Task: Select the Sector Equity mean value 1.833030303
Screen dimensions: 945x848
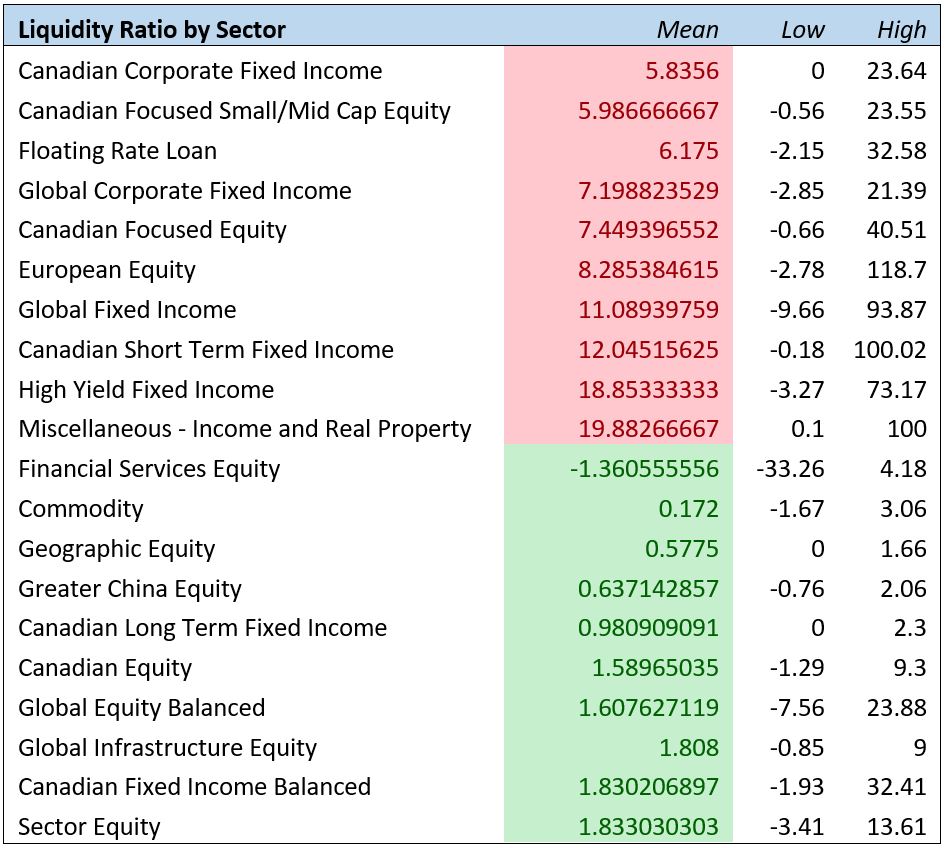Action: pyautogui.click(x=648, y=827)
